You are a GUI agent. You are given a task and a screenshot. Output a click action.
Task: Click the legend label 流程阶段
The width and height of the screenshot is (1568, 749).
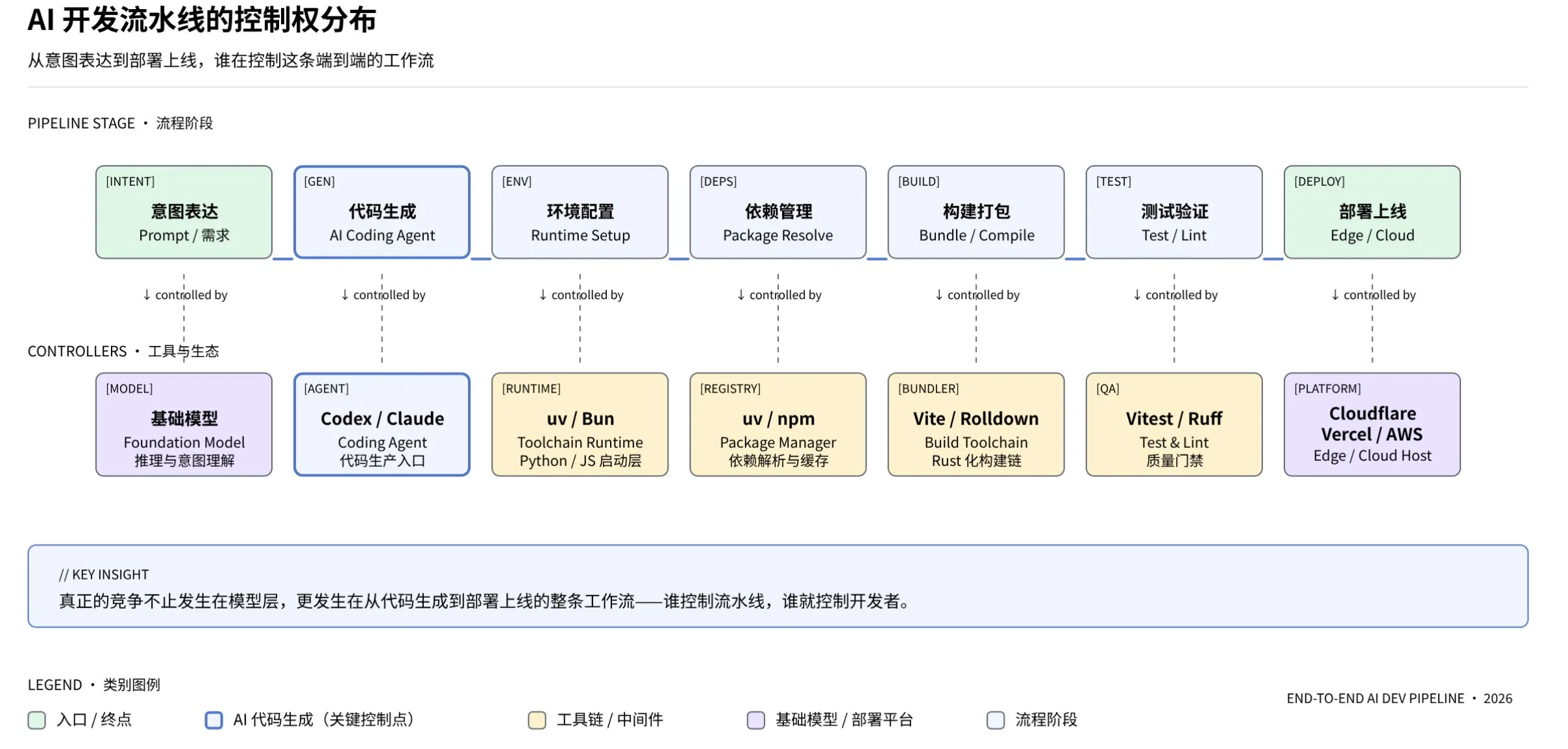(x=1046, y=720)
